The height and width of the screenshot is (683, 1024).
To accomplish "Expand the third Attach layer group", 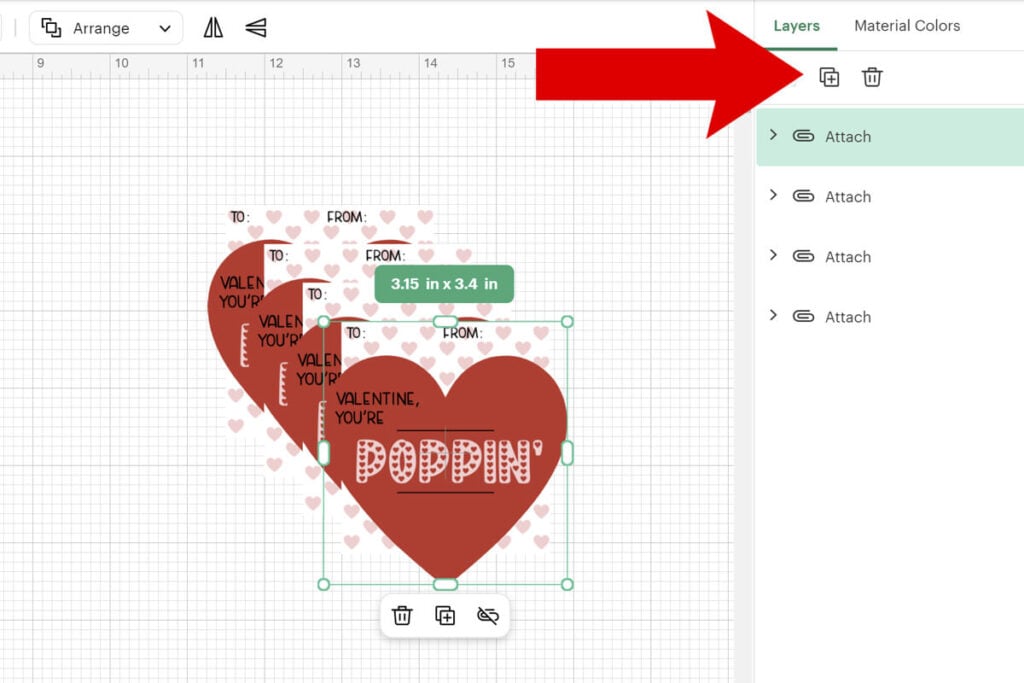I will click(x=773, y=255).
